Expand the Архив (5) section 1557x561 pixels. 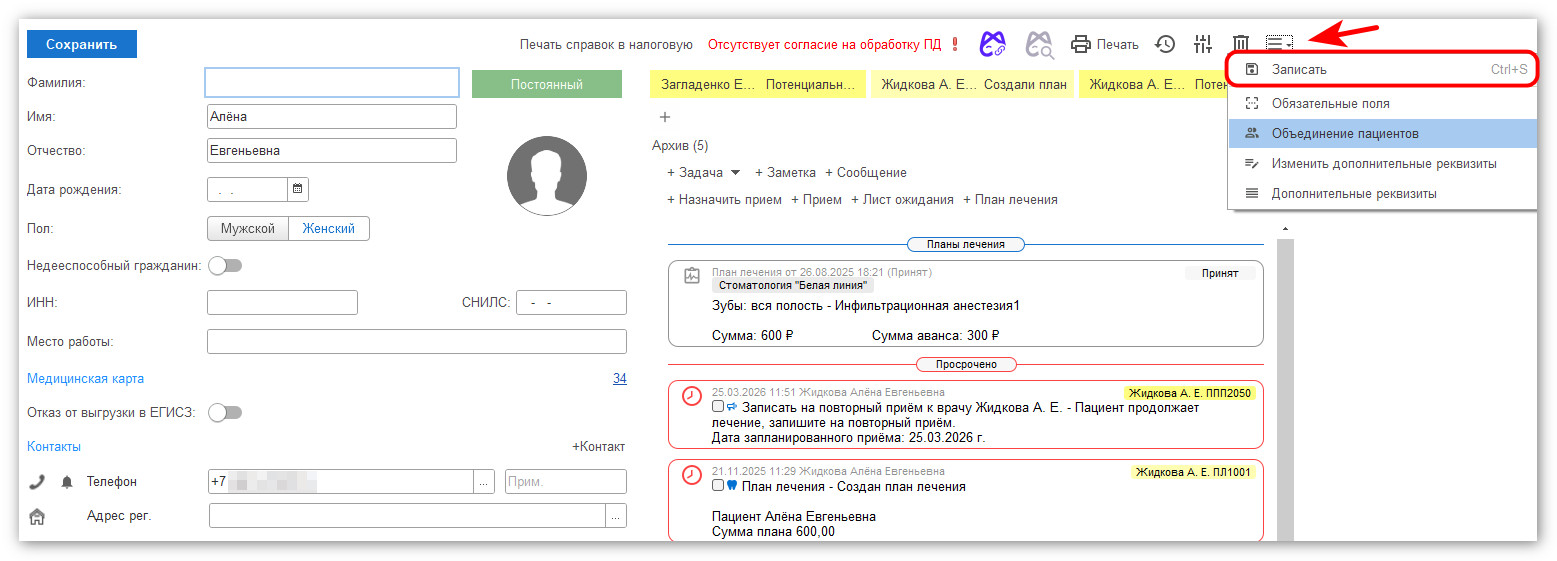tap(680, 146)
